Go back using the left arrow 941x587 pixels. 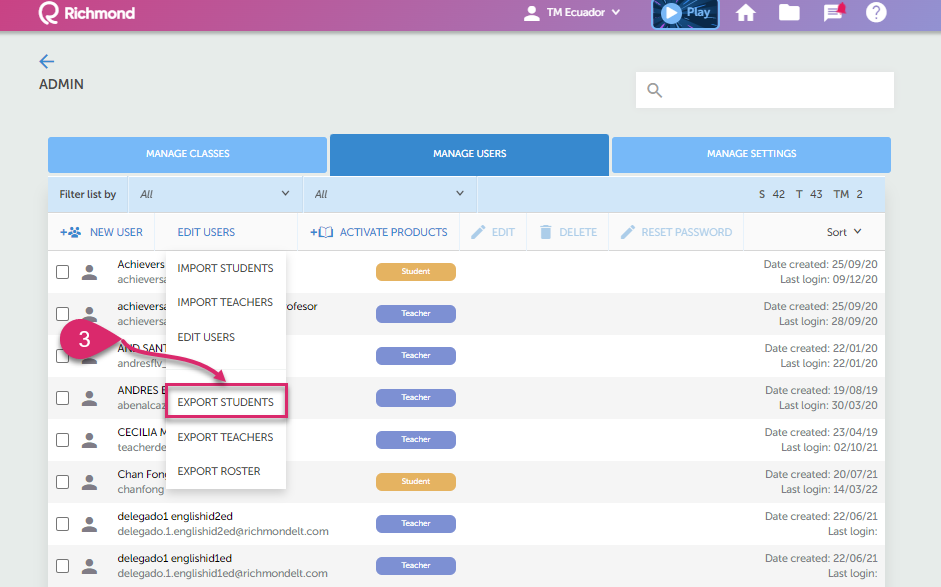(47, 62)
